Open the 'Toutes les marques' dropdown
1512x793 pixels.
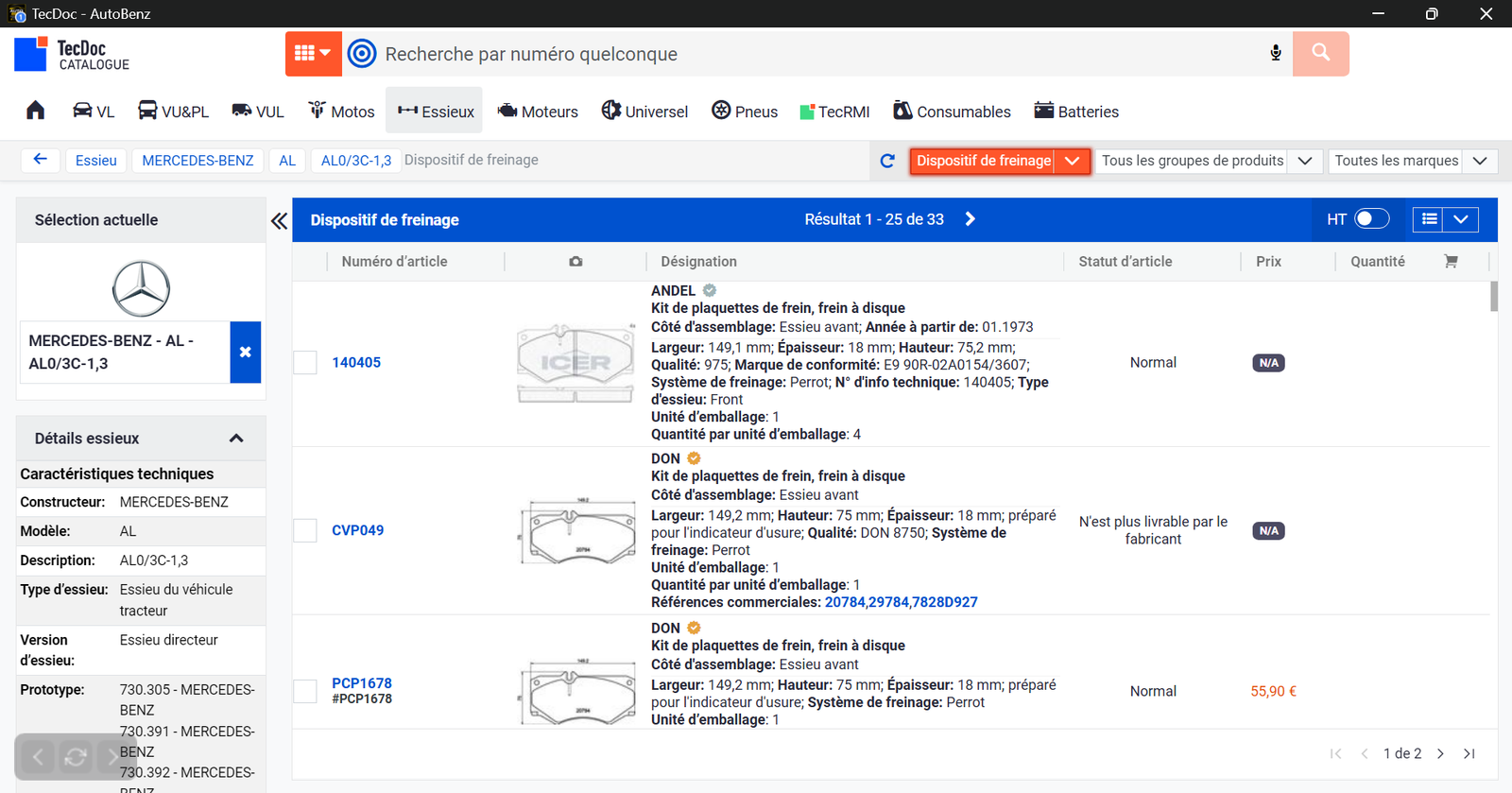point(1412,161)
